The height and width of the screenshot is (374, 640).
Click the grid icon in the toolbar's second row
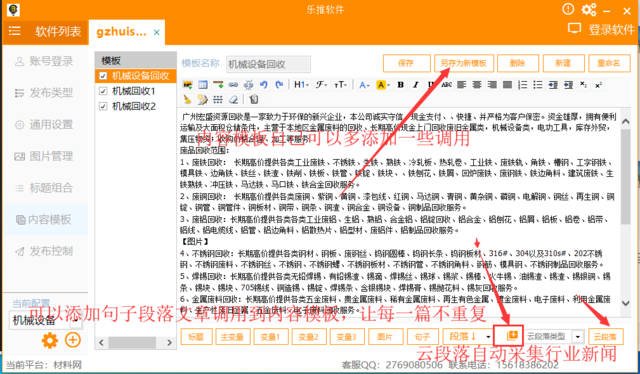click(218, 99)
